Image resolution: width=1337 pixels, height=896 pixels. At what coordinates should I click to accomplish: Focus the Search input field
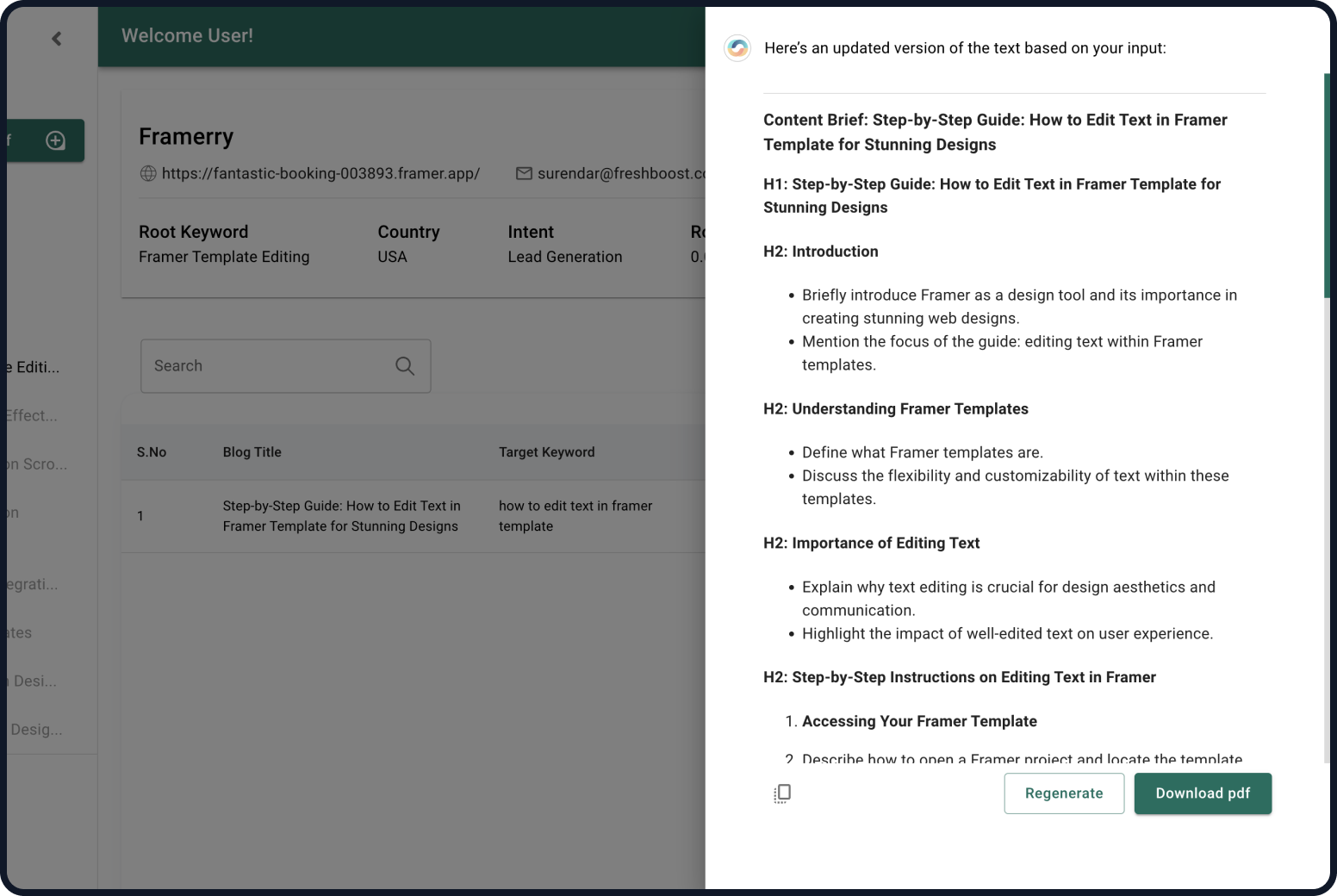(x=286, y=366)
